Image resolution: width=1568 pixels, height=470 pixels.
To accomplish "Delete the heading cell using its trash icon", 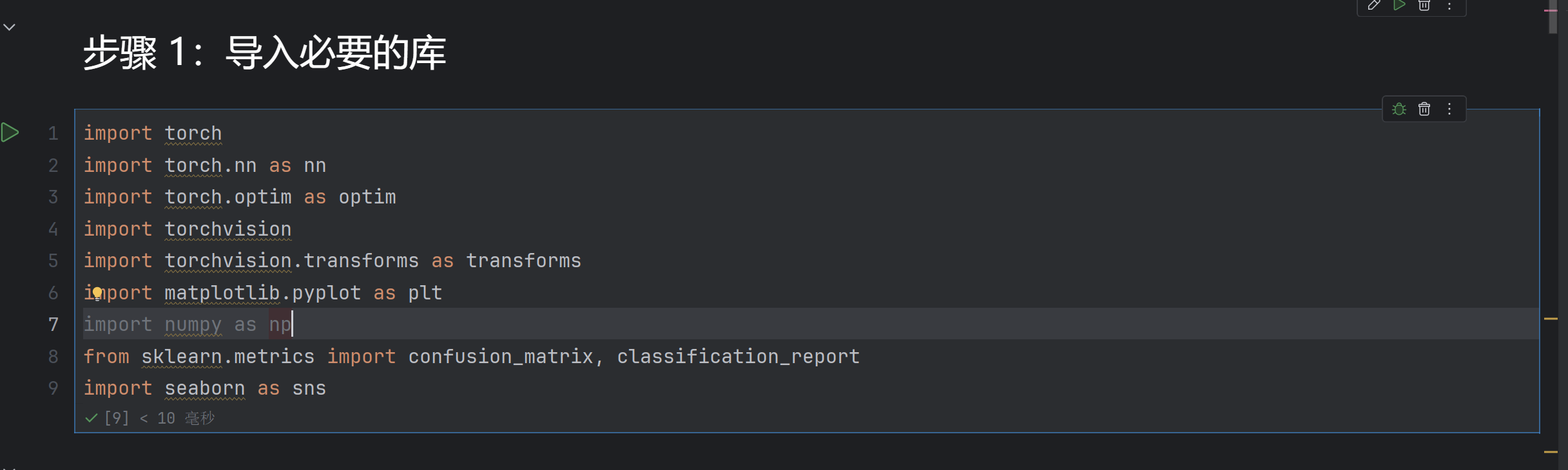I will [x=1424, y=5].
